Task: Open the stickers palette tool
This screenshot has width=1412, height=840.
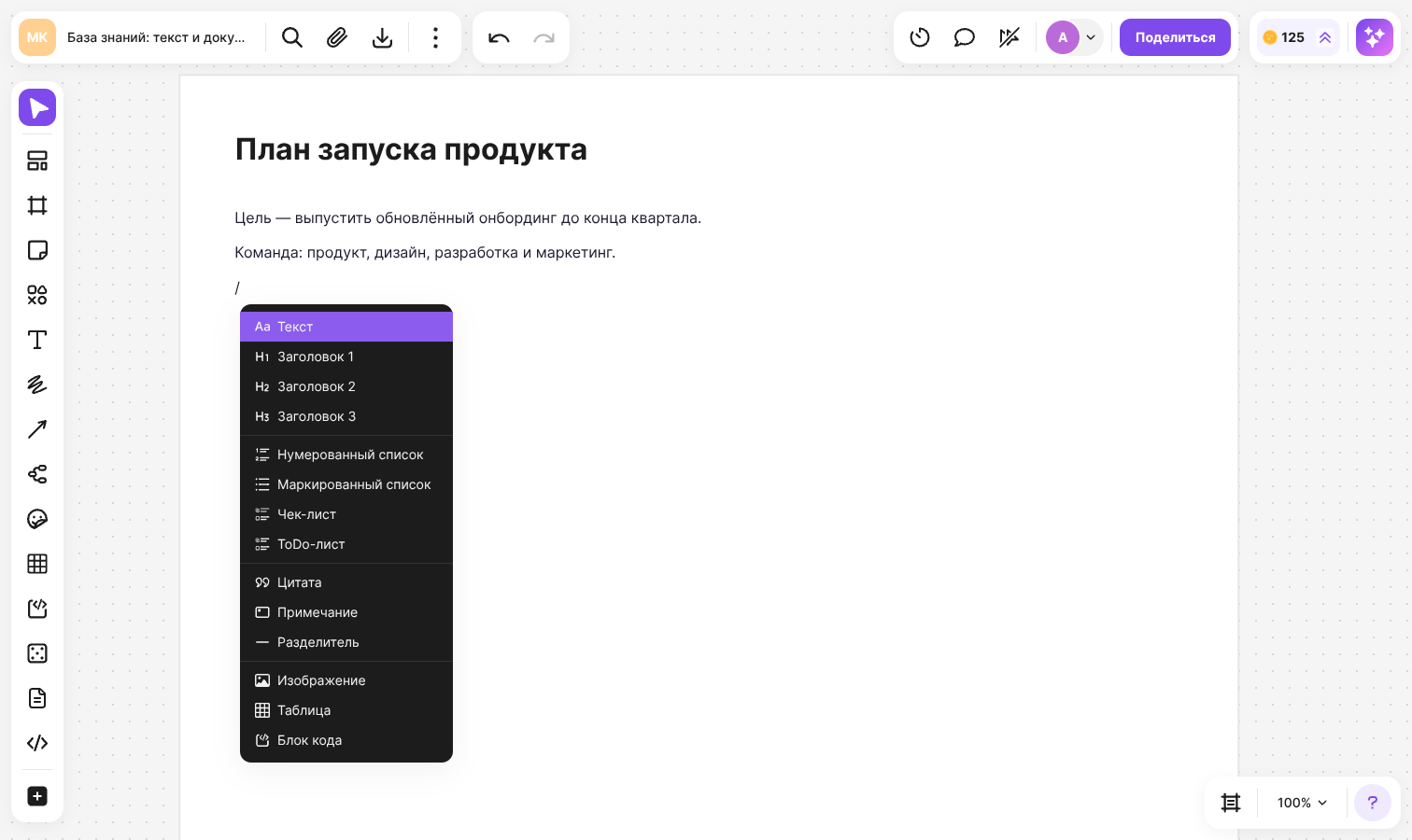Action: (37, 519)
